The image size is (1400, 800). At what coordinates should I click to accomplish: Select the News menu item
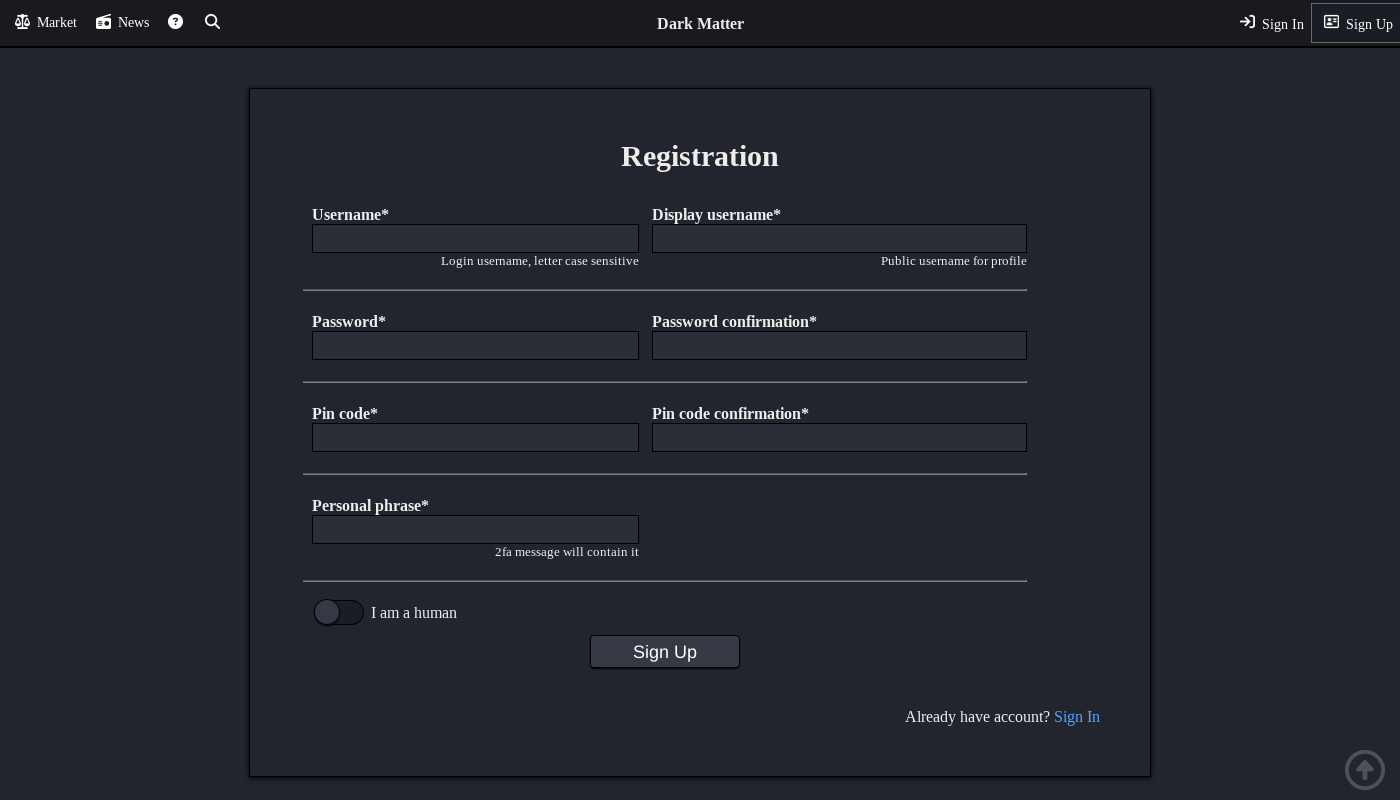point(133,22)
